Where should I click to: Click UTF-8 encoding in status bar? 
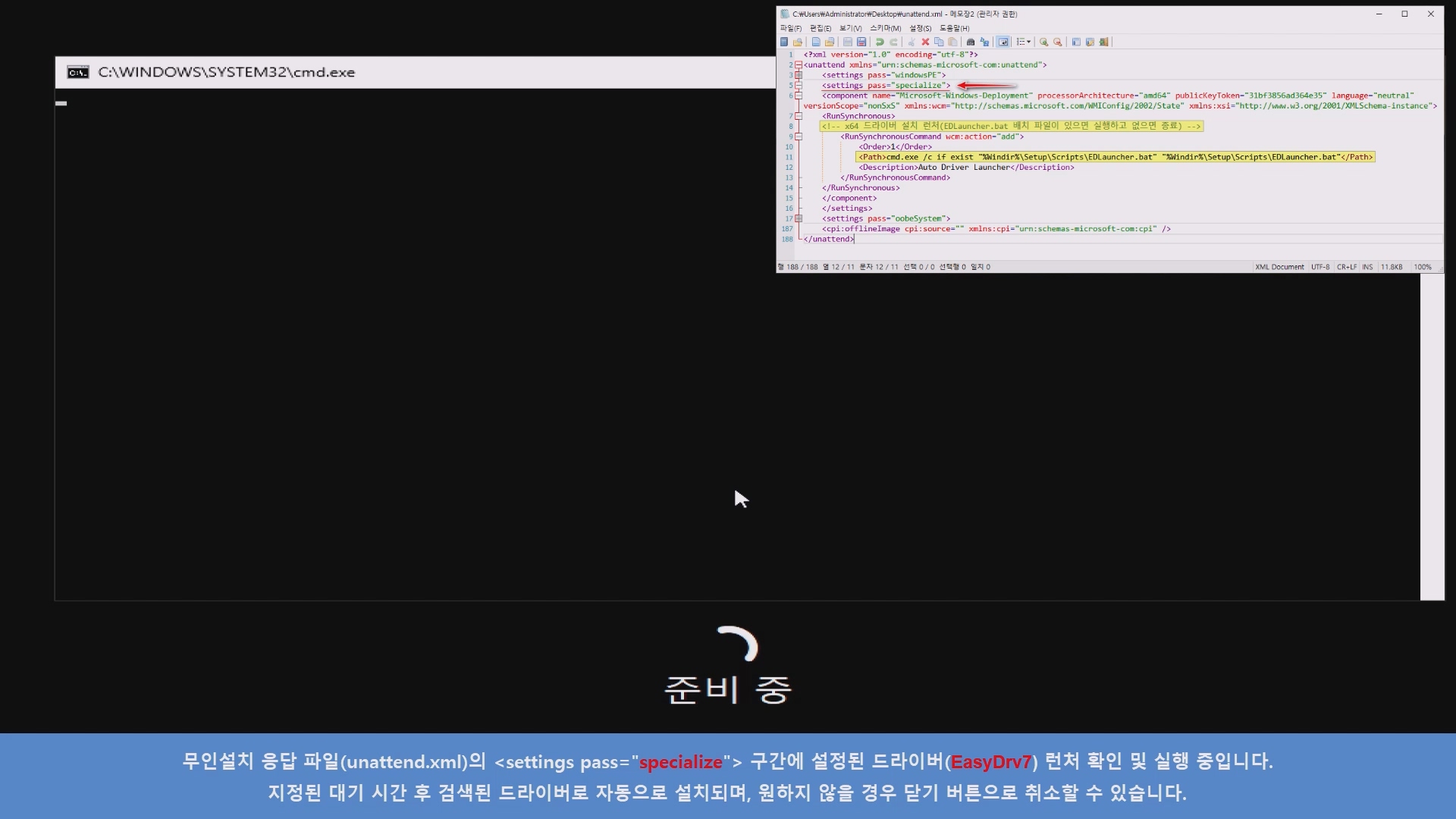pyautogui.click(x=1320, y=267)
